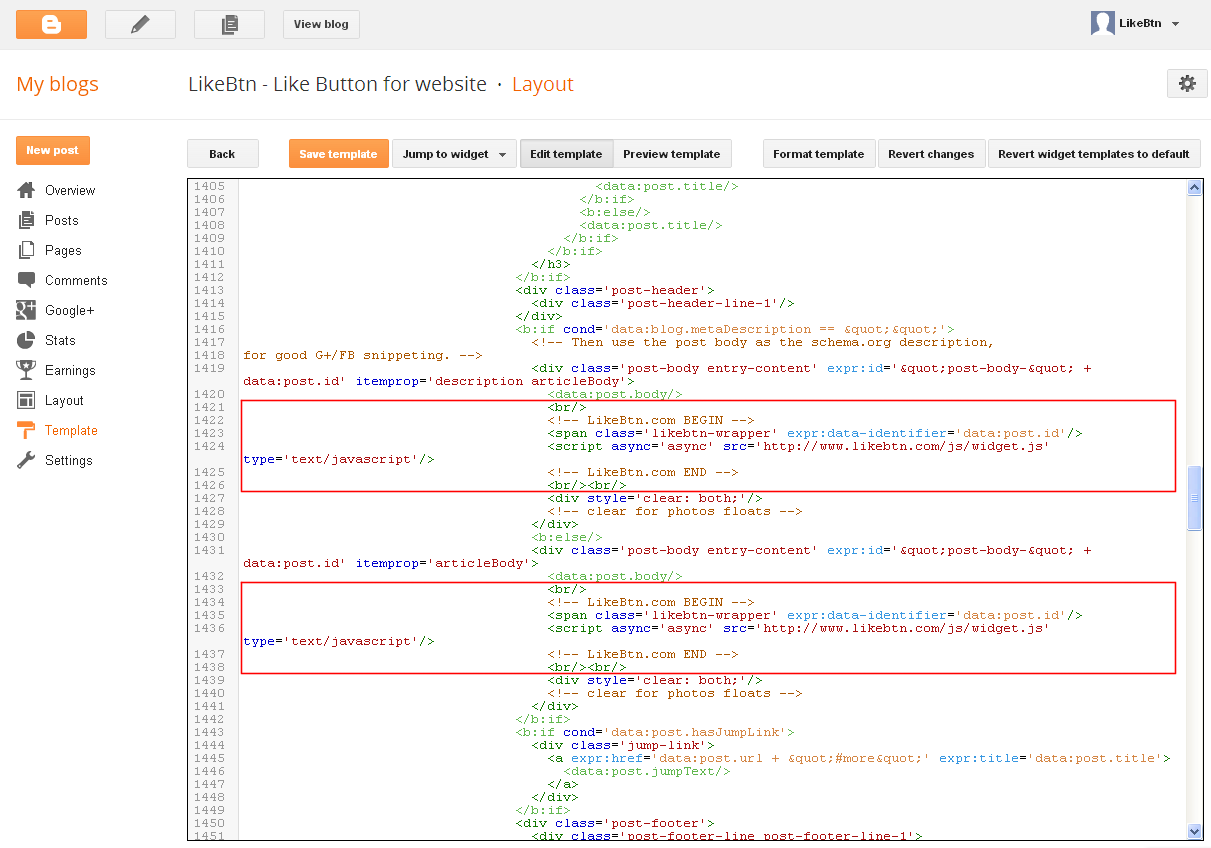Switch to Preview template mode
The height and width of the screenshot is (848, 1211).
point(671,154)
